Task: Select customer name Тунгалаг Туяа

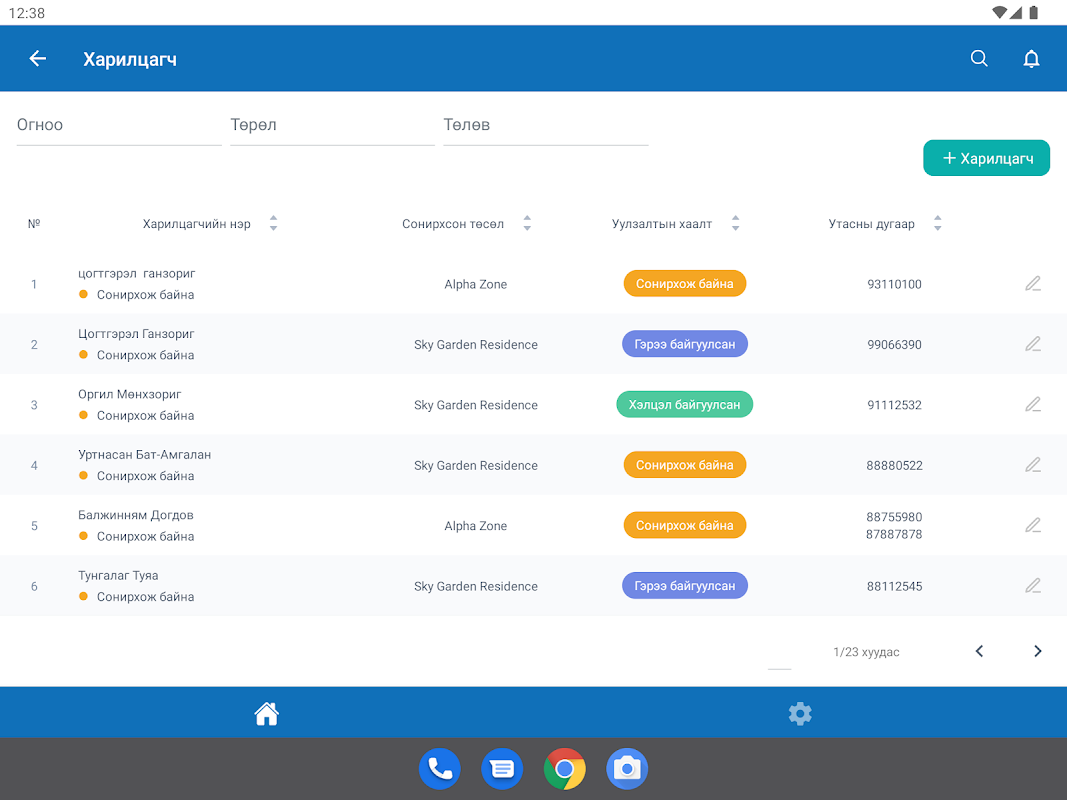Action: coord(118,576)
